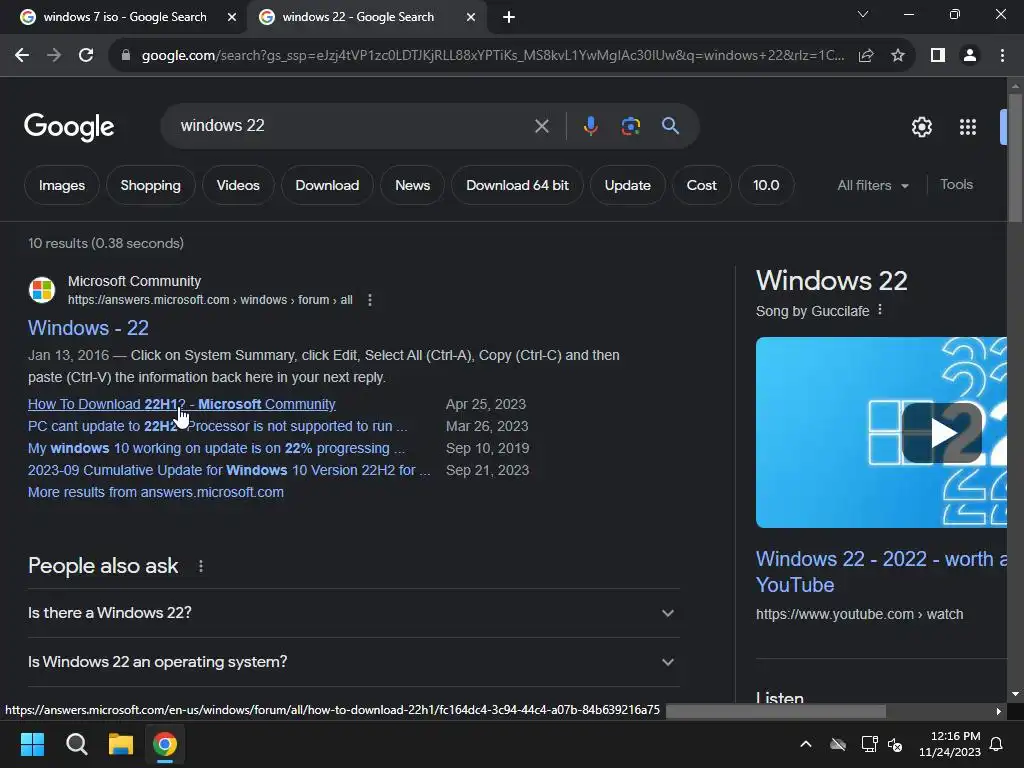Select the 10.0 filter chip

pos(766,185)
